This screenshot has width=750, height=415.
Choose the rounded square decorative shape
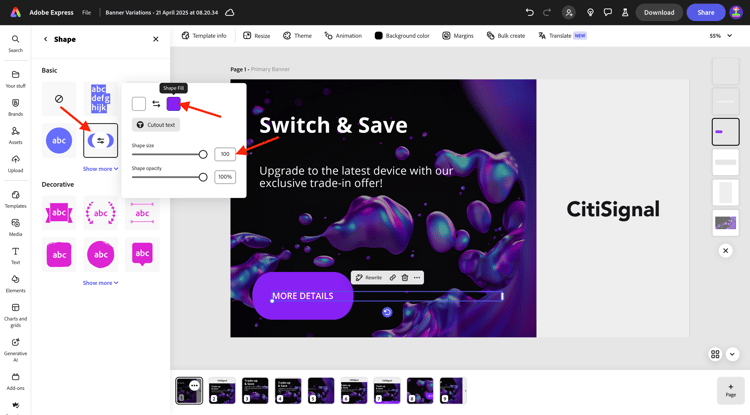[x=59, y=254]
